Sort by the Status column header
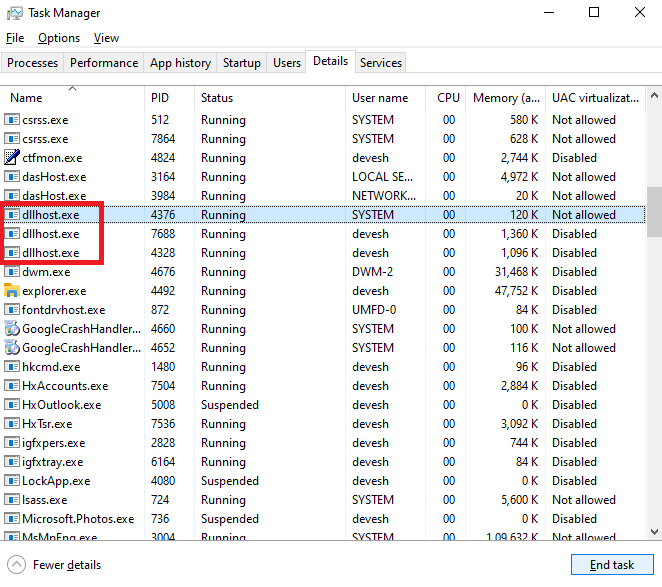The height and width of the screenshot is (587, 662). pos(270,98)
